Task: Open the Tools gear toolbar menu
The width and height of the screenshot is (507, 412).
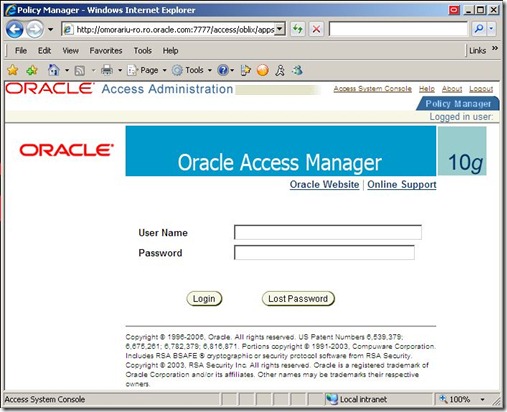Action: [192, 70]
